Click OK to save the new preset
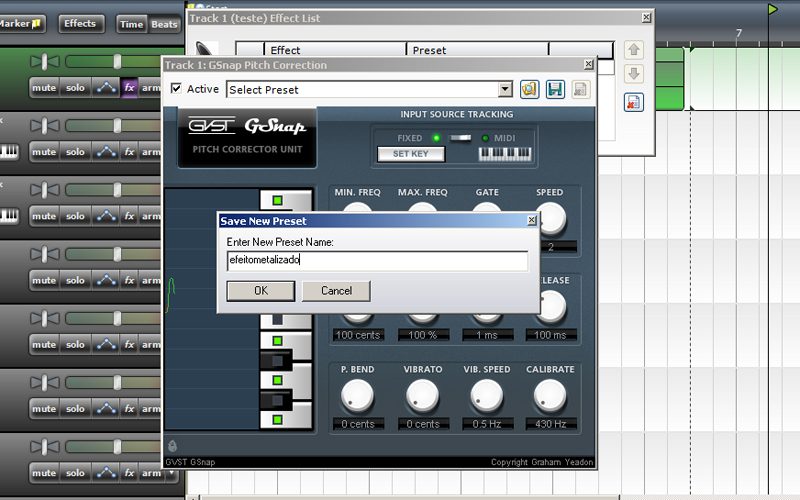Image resolution: width=800 pixels, height=500 pixels. coord(261,291)
